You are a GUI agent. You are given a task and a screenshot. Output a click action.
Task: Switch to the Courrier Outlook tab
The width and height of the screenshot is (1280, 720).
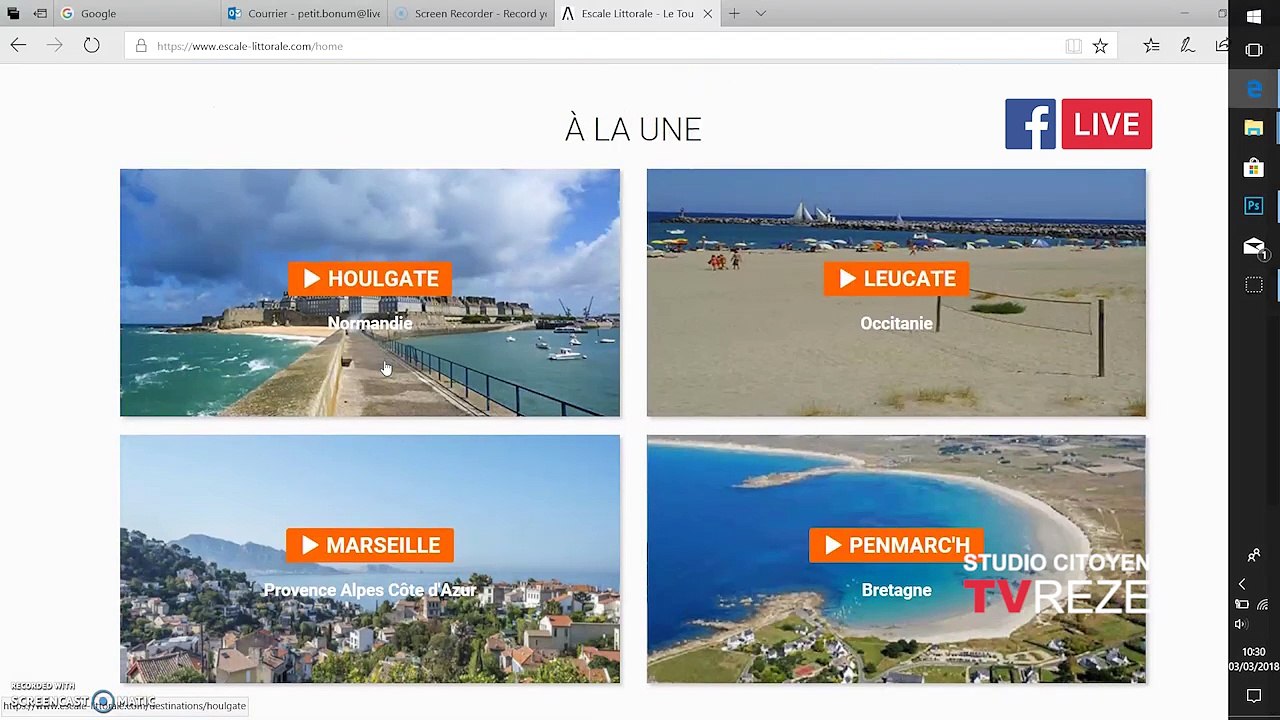click(303, 13)
